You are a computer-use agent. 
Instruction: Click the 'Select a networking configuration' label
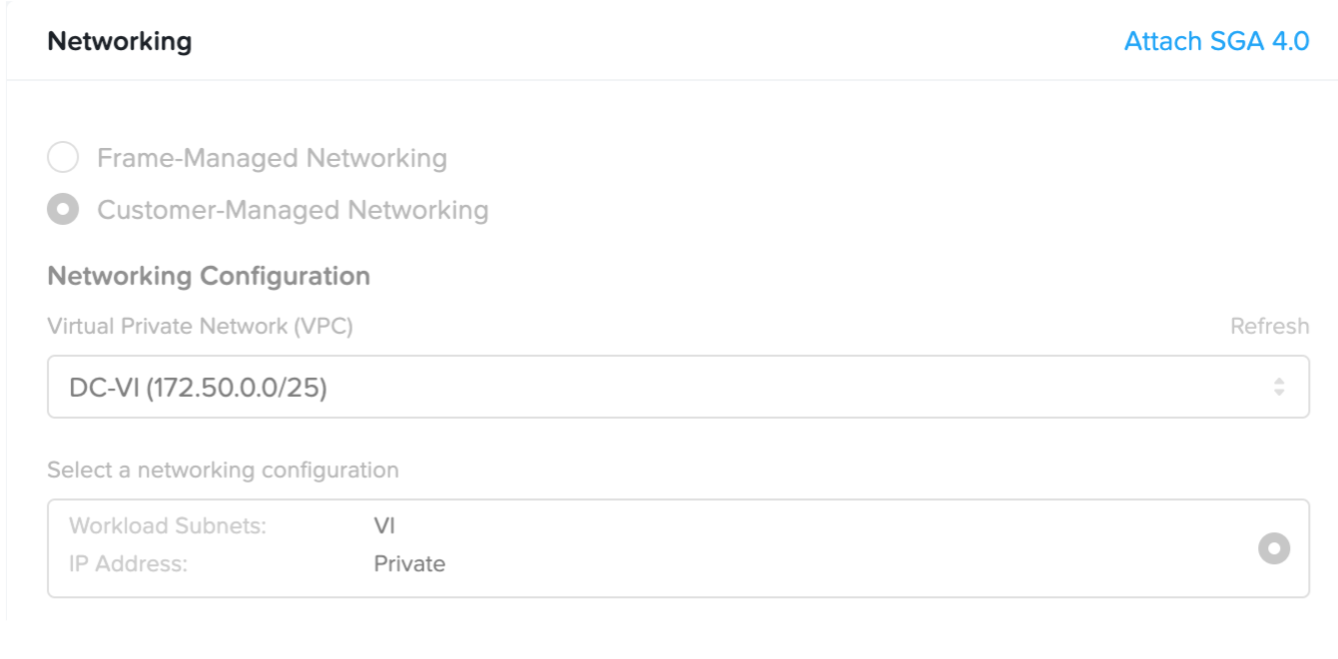click(x=223, y=470)
